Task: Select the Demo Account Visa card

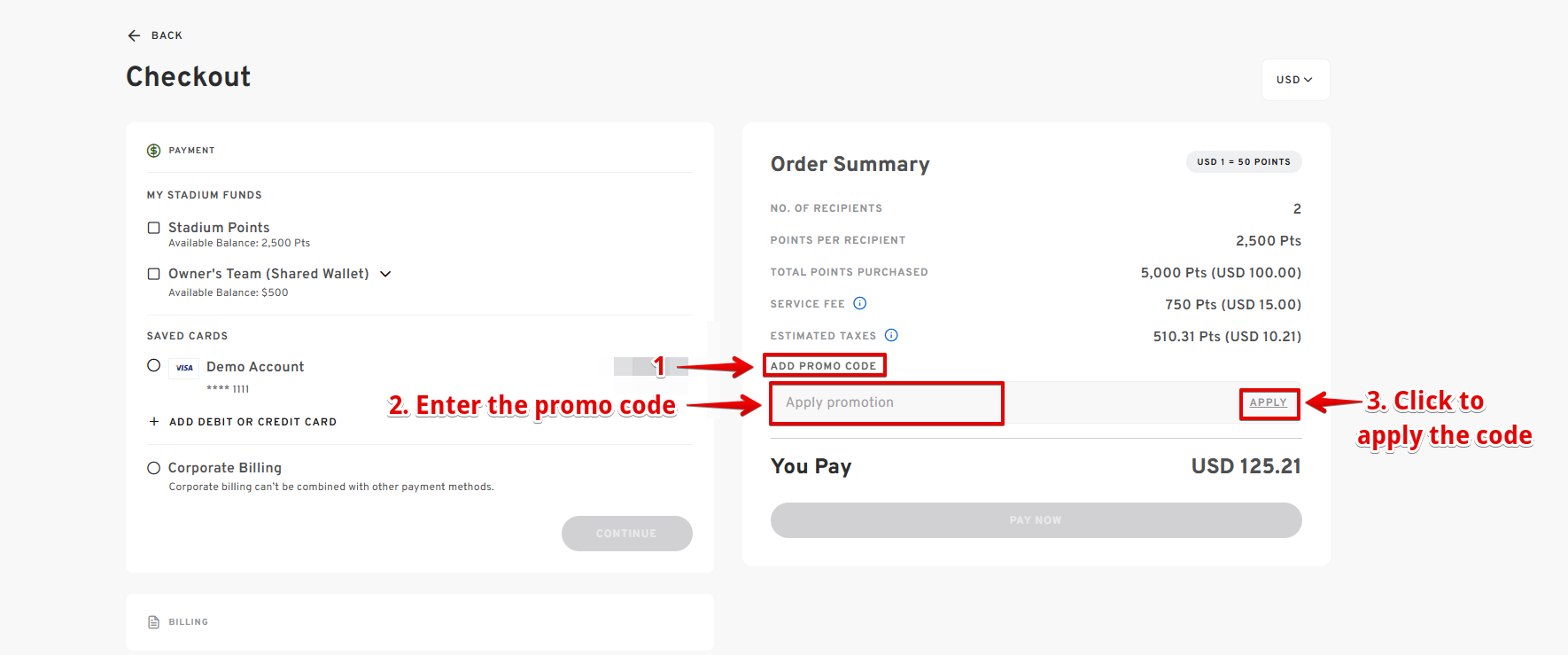Action: (x=154, y=365)
